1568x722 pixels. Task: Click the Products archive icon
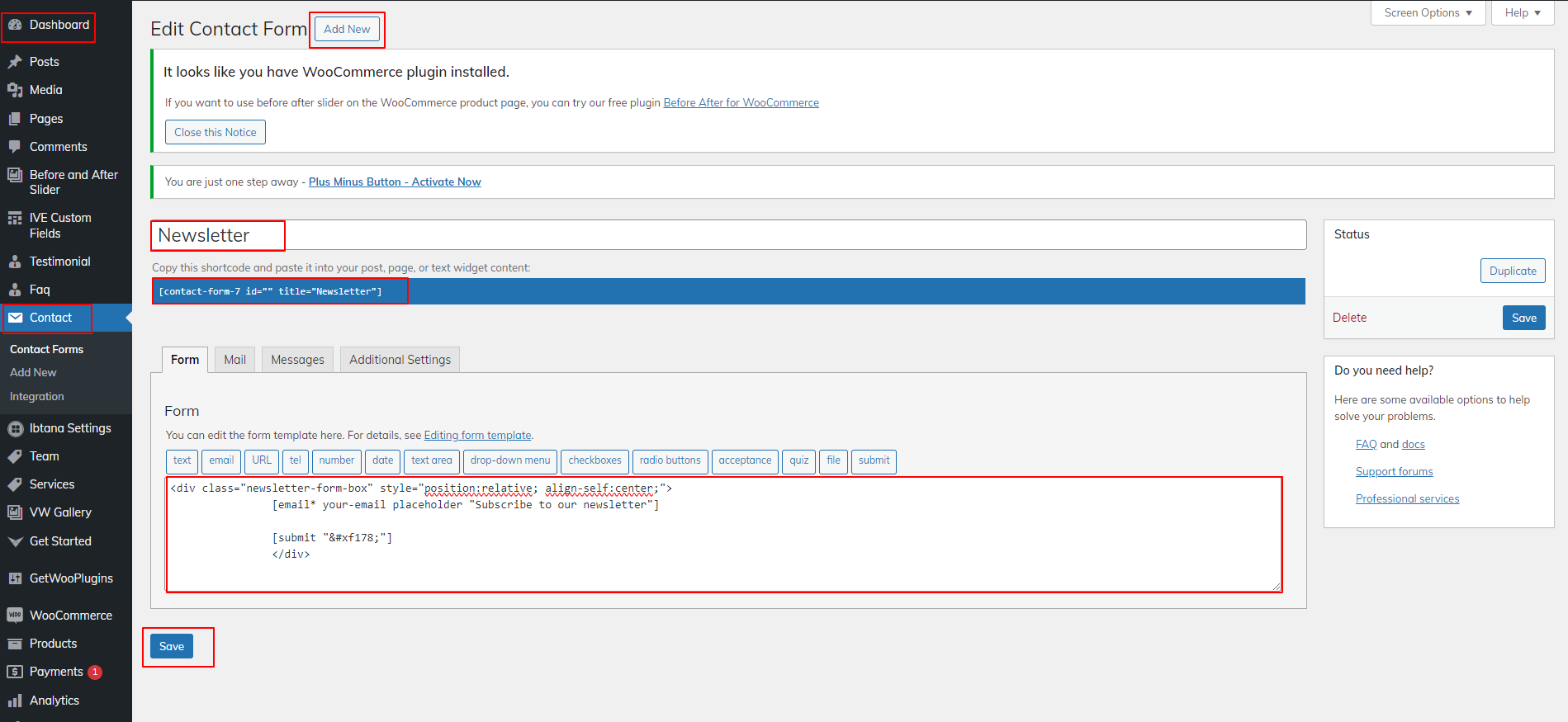coord(15,644)
